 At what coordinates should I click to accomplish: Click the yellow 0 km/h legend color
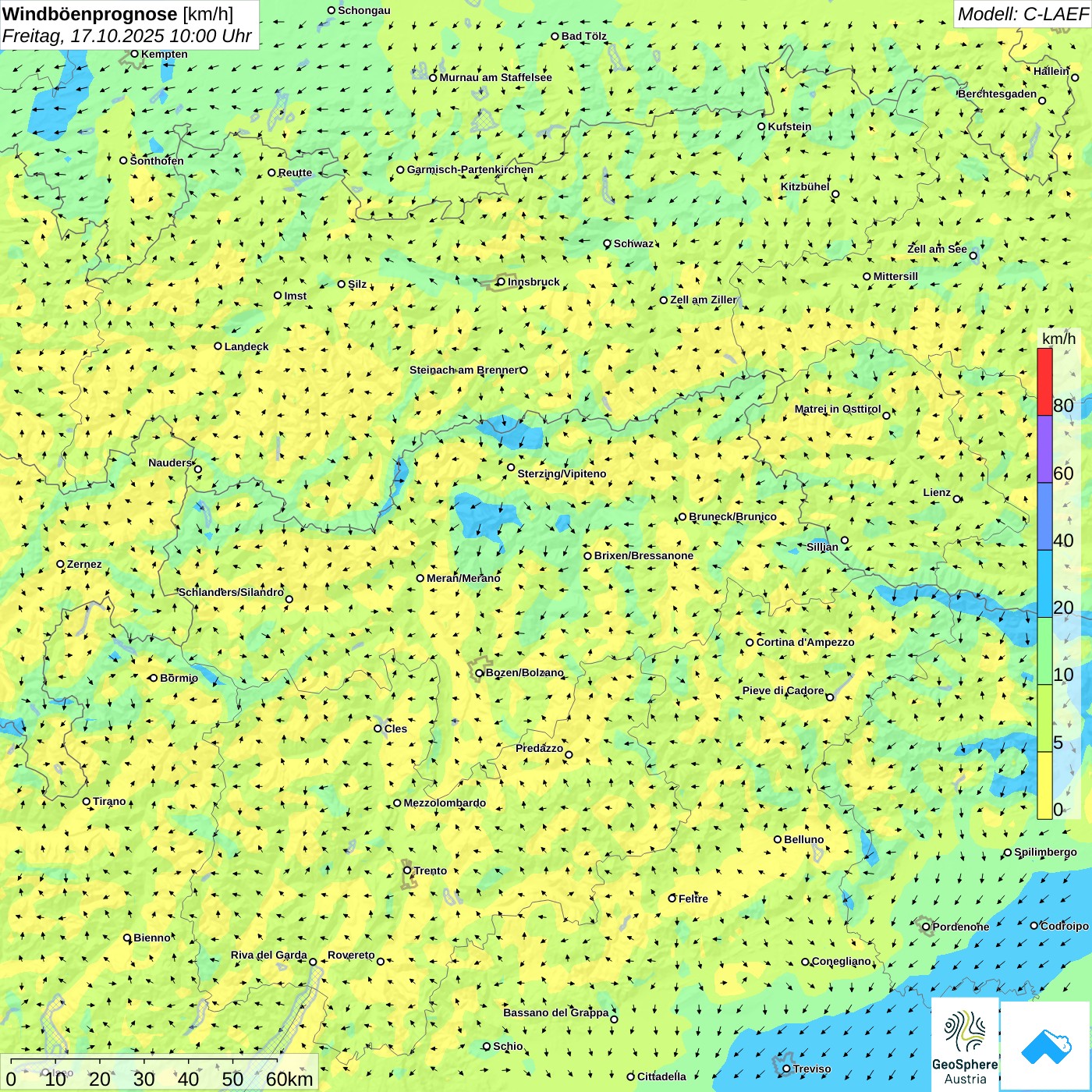(x=1044, y=785)
